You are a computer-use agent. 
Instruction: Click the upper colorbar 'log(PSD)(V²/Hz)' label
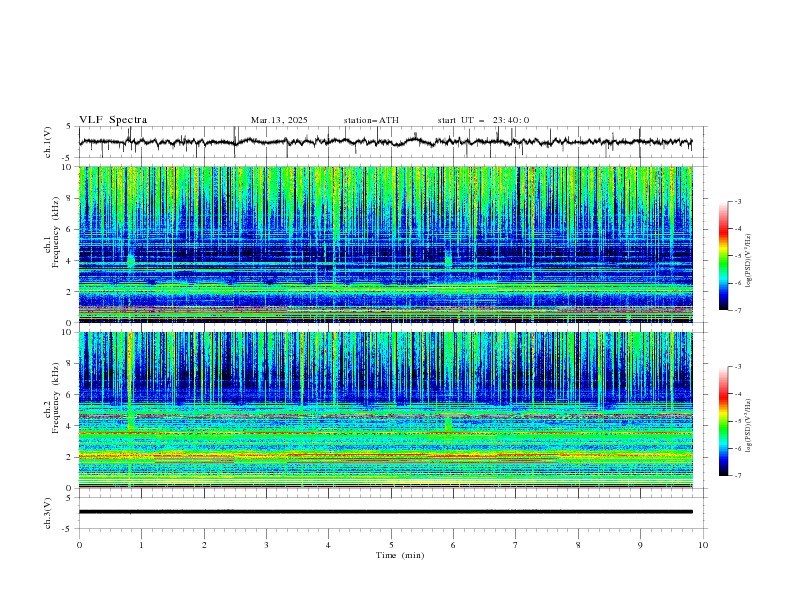749,261
